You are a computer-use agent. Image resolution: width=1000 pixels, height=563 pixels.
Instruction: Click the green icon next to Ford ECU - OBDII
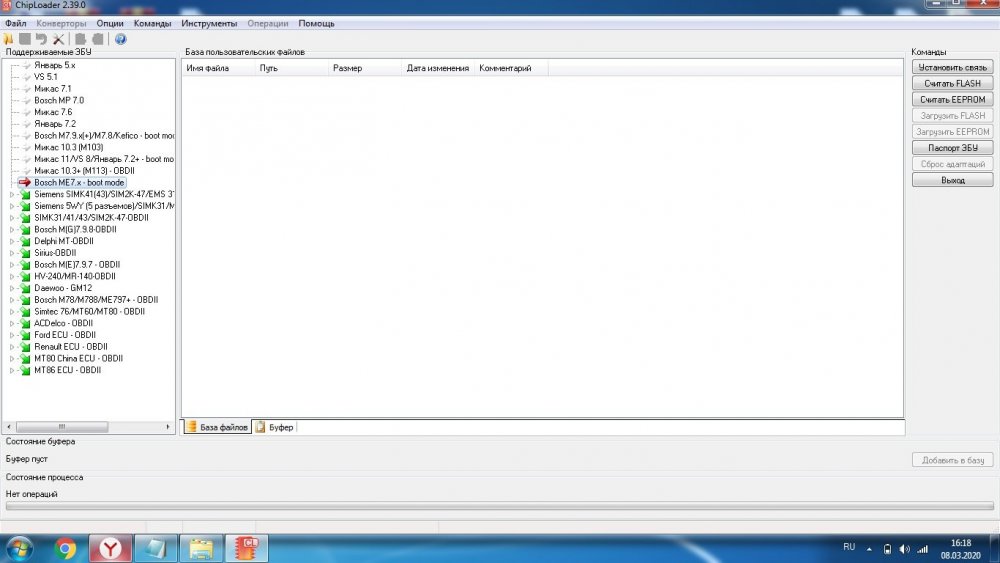coord(26,335)
